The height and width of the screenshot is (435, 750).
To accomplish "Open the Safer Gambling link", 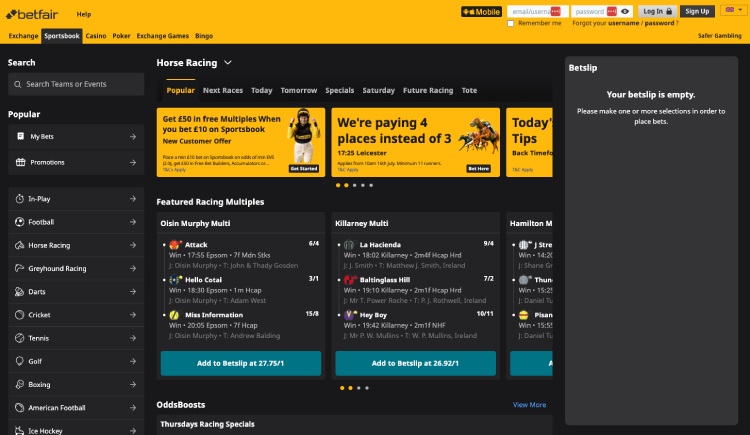I will tap(719, 36).
